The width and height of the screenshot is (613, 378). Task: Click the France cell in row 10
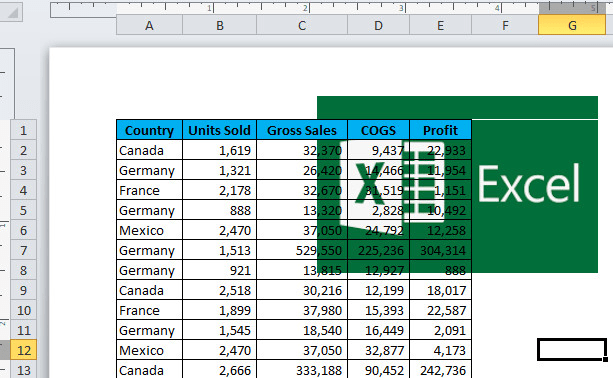pyautogui.click(x=149, y=310)
